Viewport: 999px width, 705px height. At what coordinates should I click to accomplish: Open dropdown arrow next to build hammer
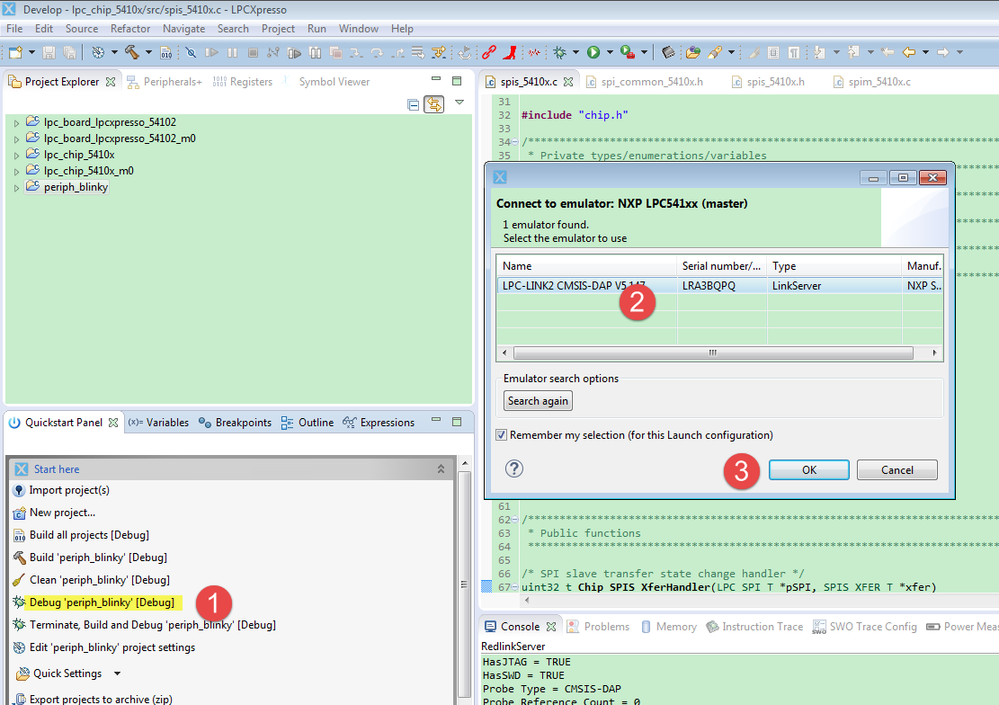(x=148, y=52)
